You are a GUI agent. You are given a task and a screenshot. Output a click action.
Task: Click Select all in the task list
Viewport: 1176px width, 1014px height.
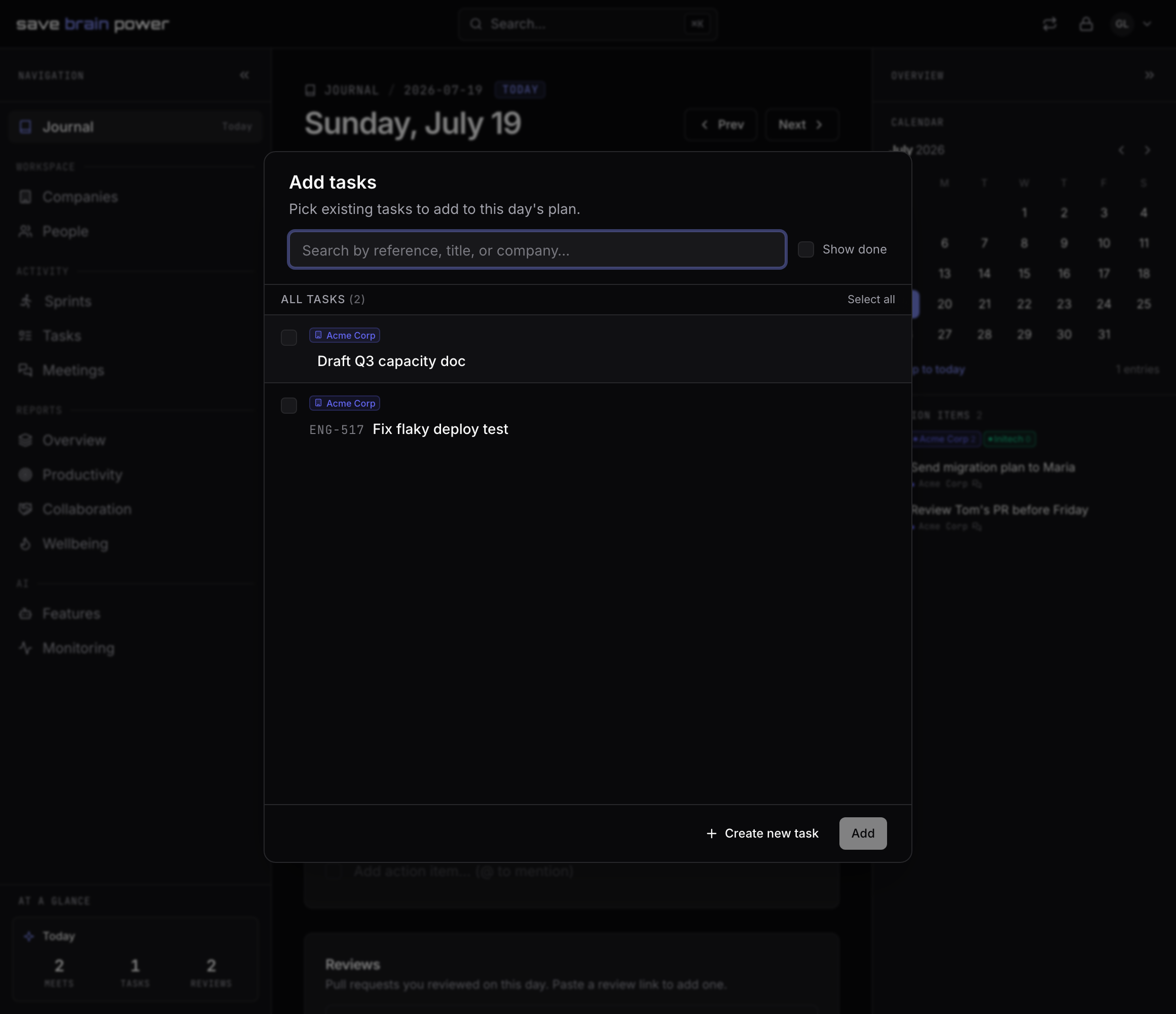(x=871, y=299)
